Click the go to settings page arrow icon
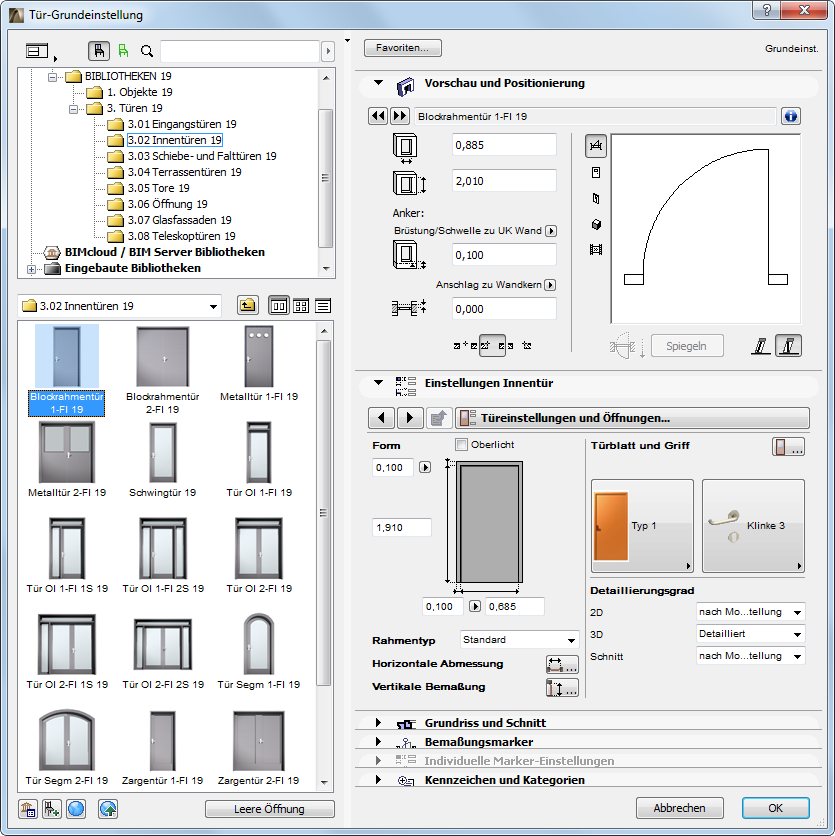The image size is (835, 836). (x=438, y=418)
